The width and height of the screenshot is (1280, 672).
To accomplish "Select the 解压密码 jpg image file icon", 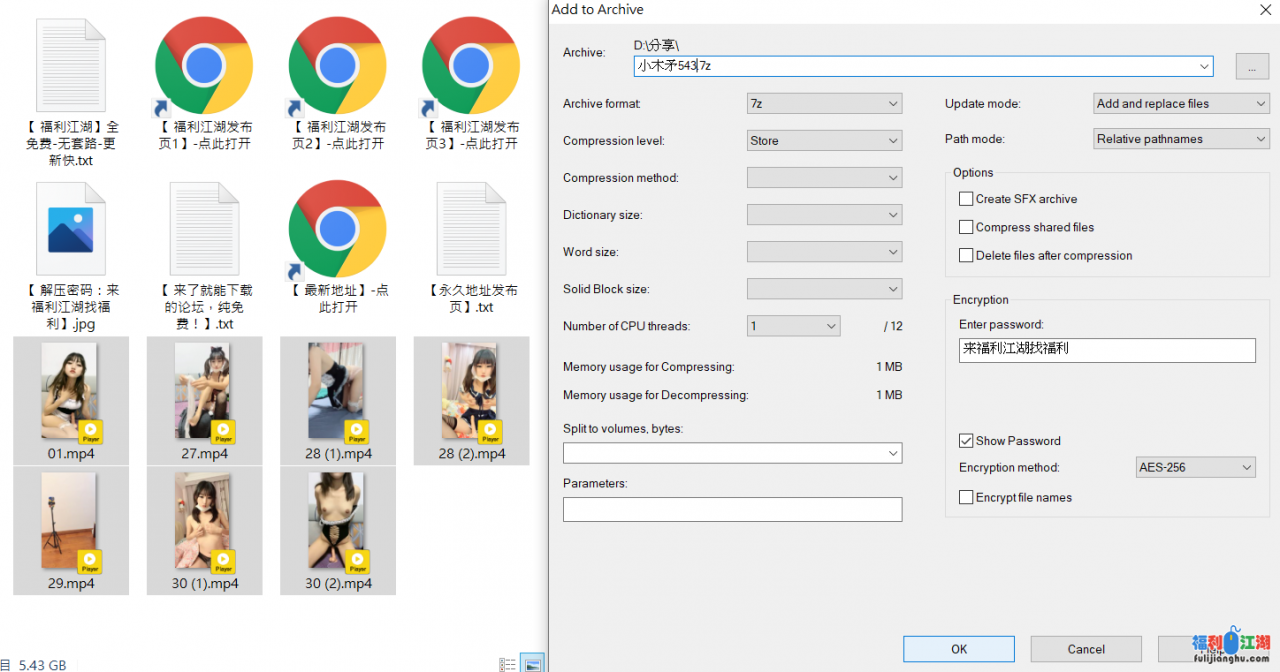I will point(71,230).
